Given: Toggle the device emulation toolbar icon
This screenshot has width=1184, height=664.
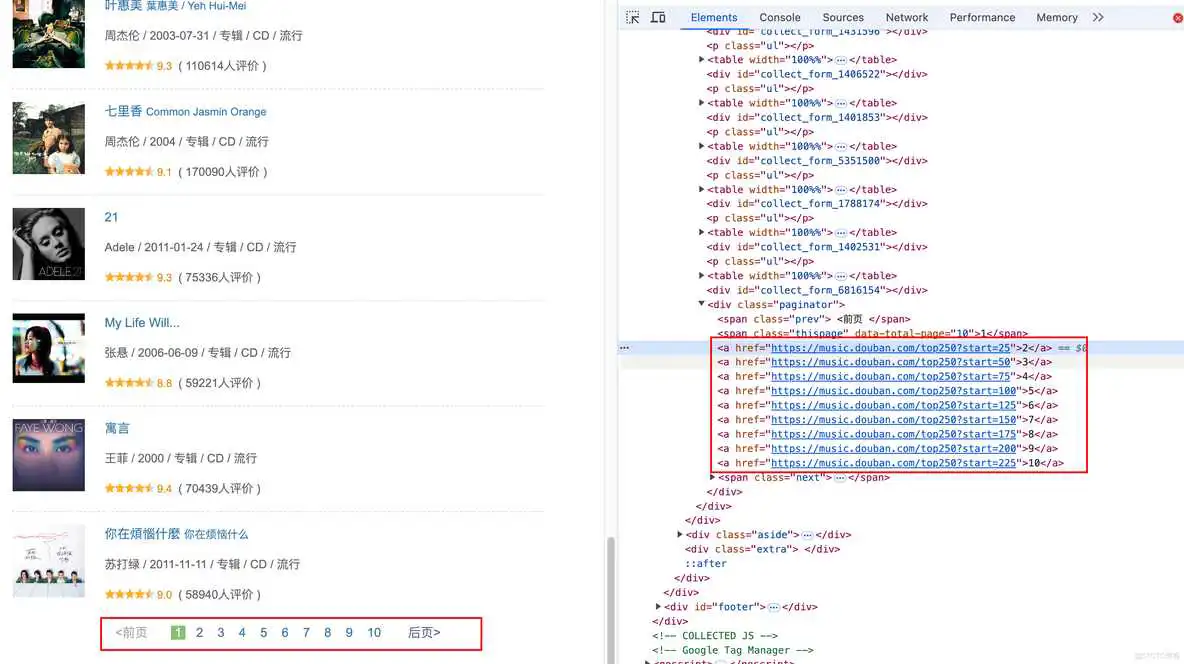Looking at the screenshot, I should (657, 17).
